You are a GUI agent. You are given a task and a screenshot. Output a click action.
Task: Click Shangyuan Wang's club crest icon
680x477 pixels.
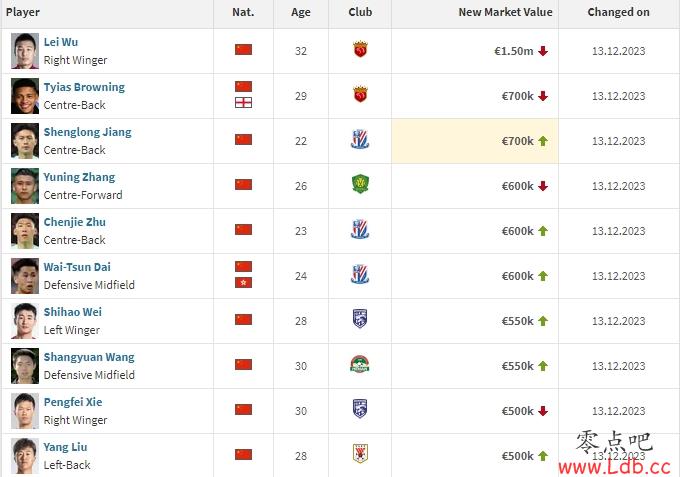360,364
